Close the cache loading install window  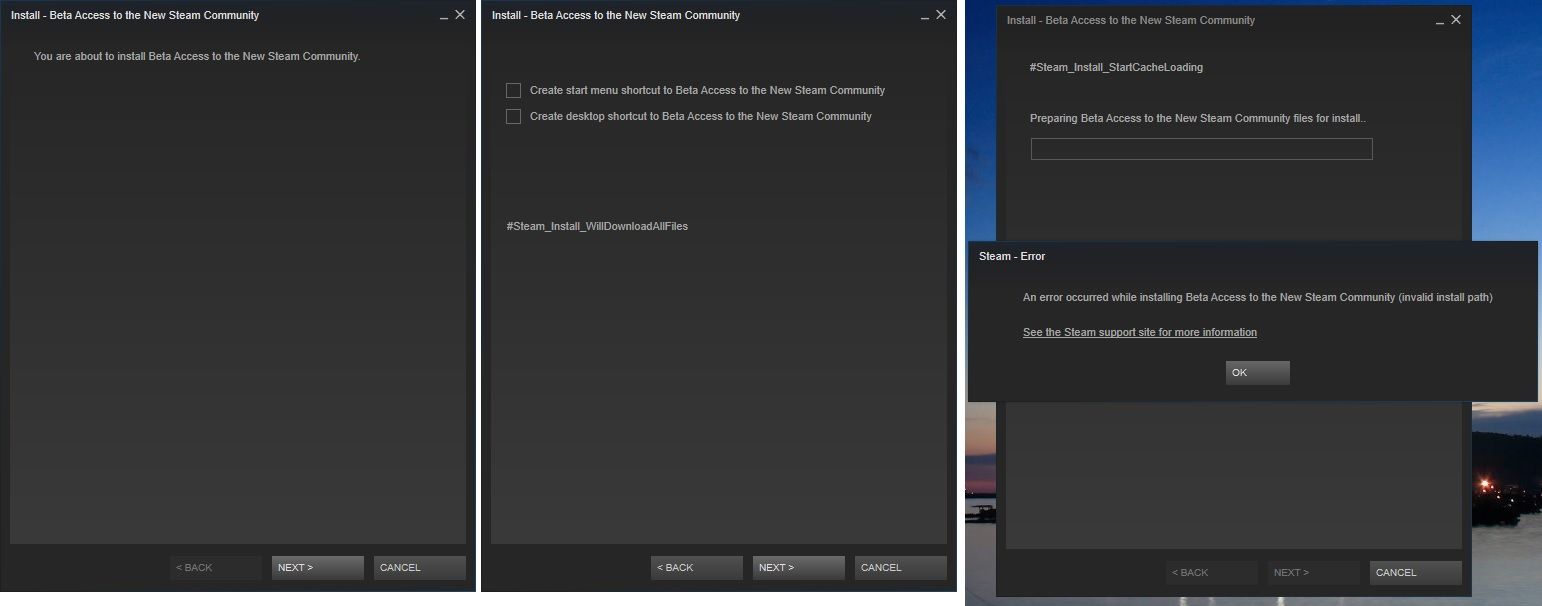coord(1456,20)
